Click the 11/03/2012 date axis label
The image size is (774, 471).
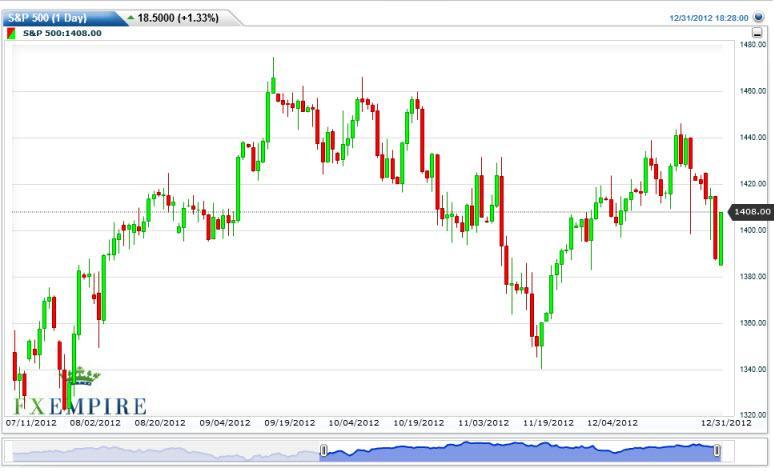[x=483, y=423]
